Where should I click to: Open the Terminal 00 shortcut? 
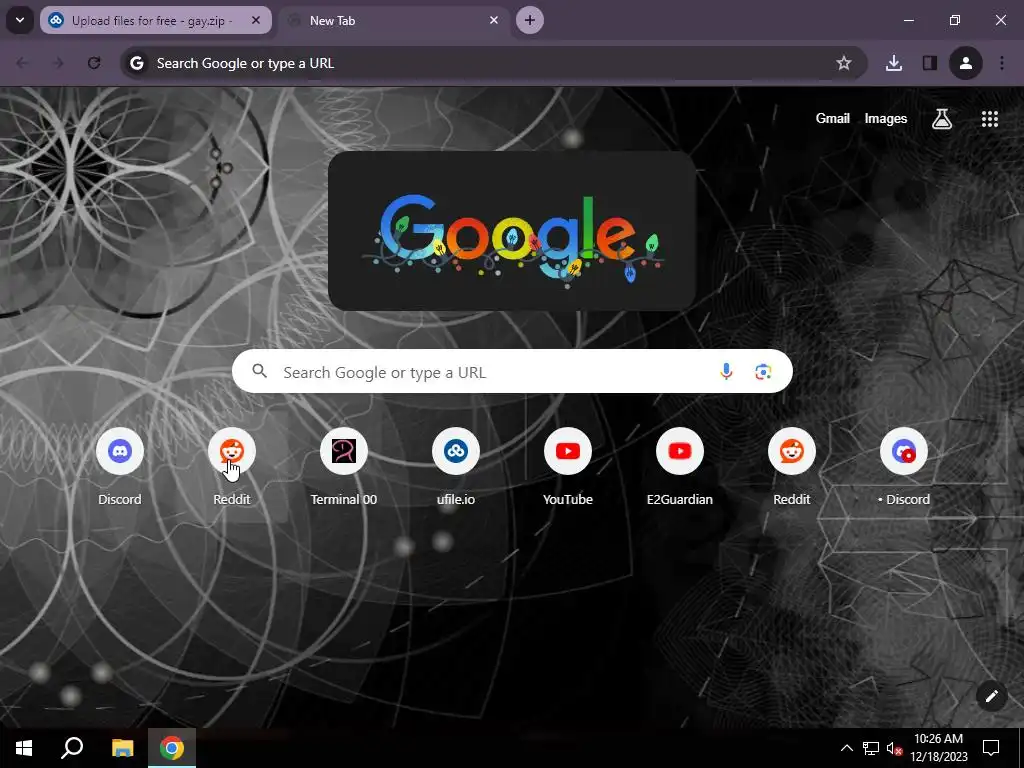coord(344,466)
